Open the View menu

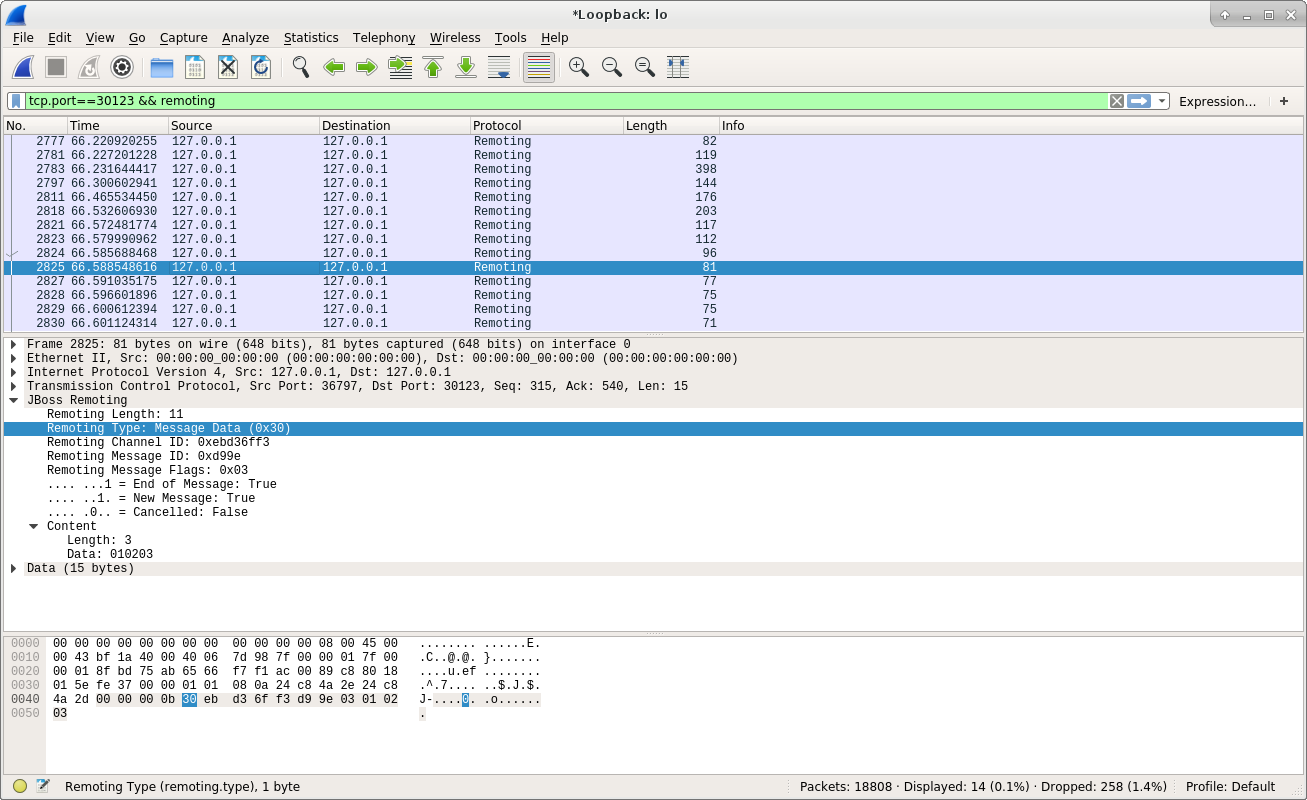[x=100, y=37]
